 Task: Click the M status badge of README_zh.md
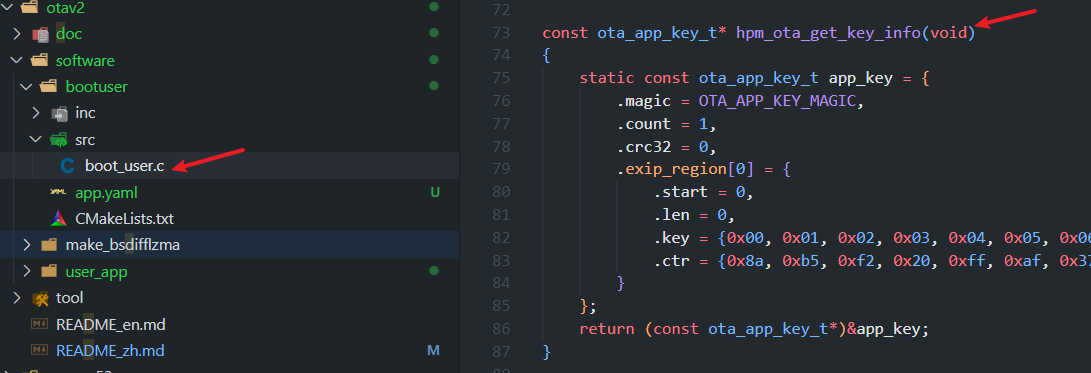point(433,351)
